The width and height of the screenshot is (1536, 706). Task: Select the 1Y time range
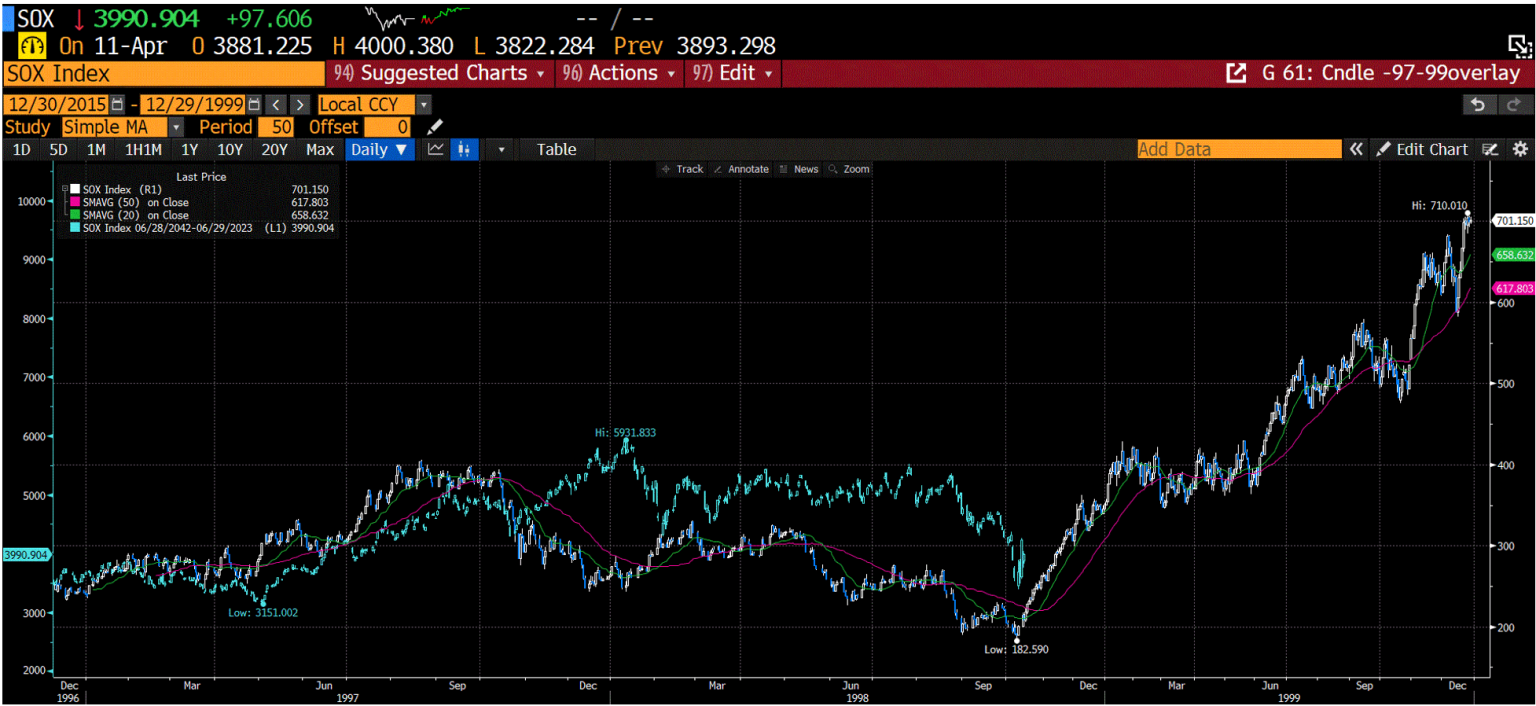click(190, 149)
